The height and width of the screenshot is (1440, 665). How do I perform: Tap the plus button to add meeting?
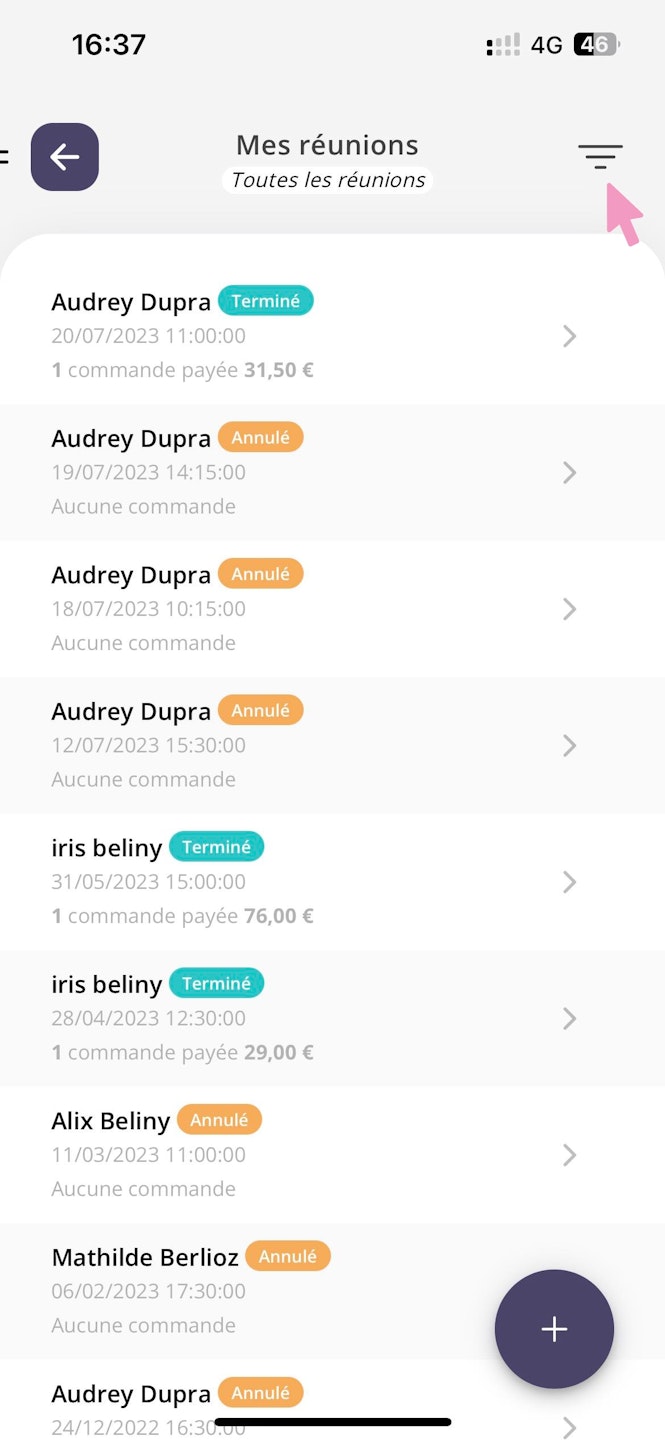554,1328
